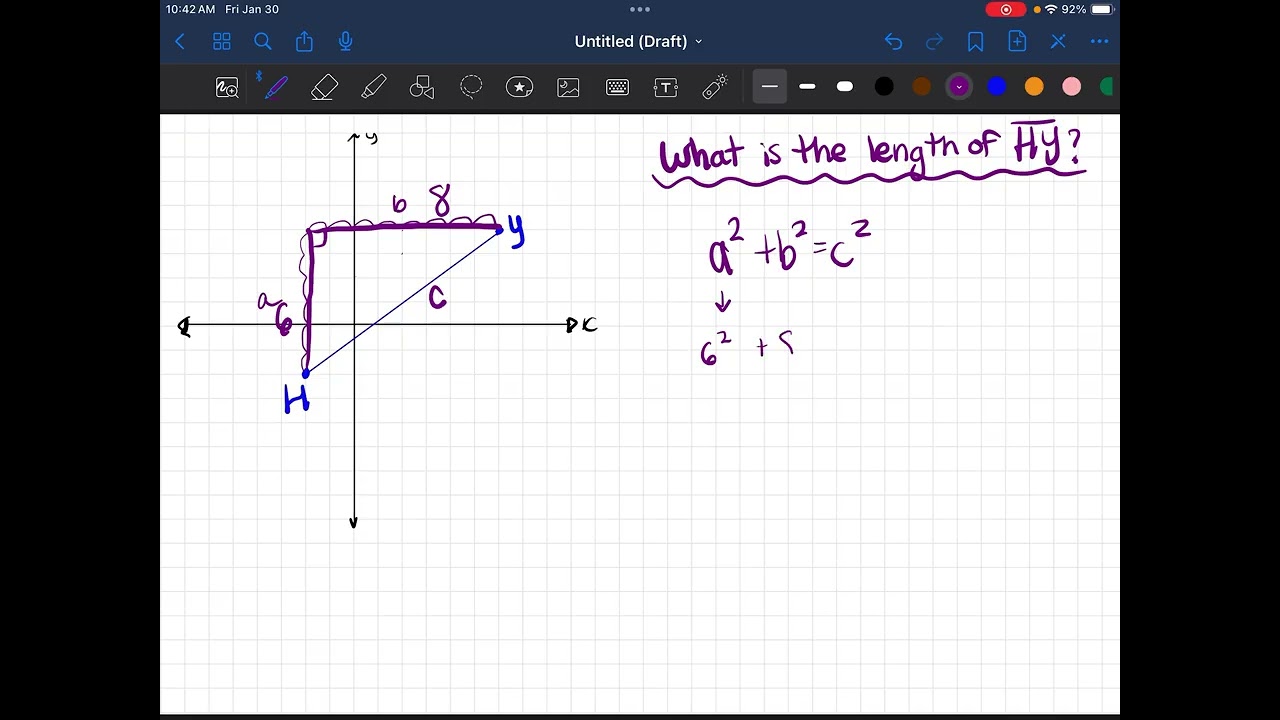Pick the pink pen color
The height and width of the screenshot is (720, 1280).
click(x=1072, y=87)
